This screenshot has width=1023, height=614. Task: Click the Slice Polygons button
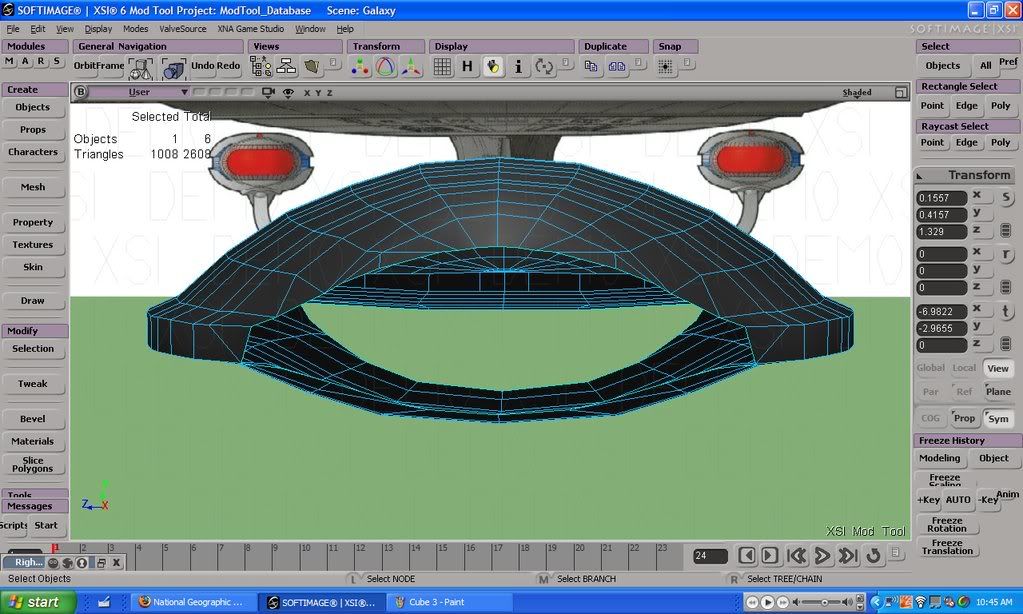pyautogui.click(x=33, y=465)
